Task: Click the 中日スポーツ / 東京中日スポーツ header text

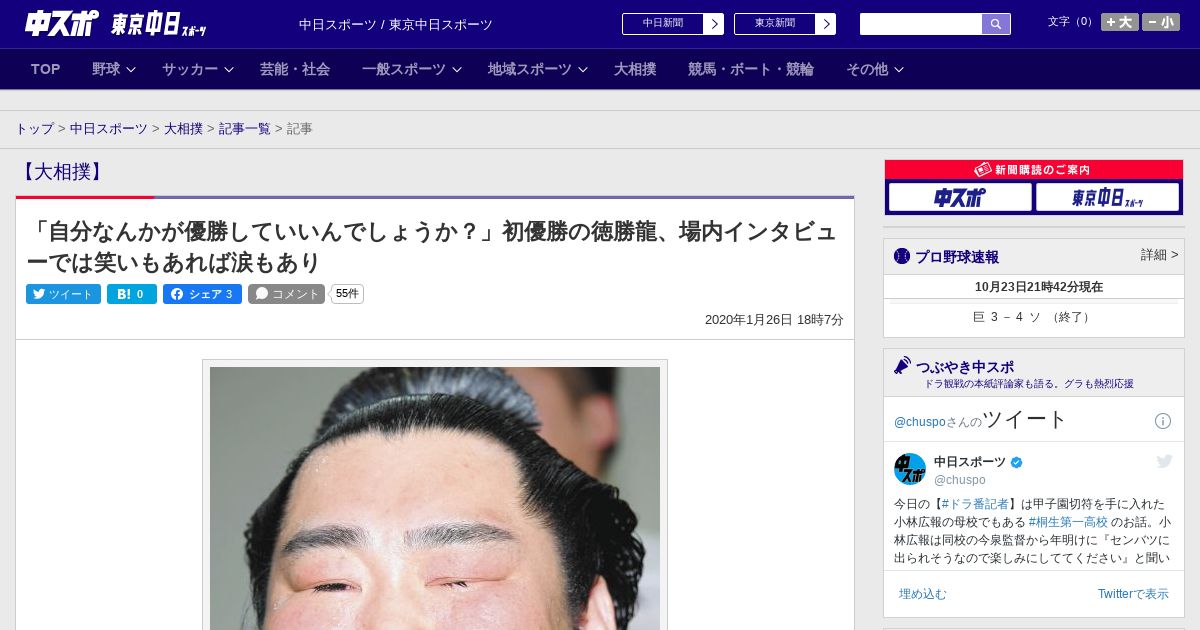Action: tap(396, 24)
